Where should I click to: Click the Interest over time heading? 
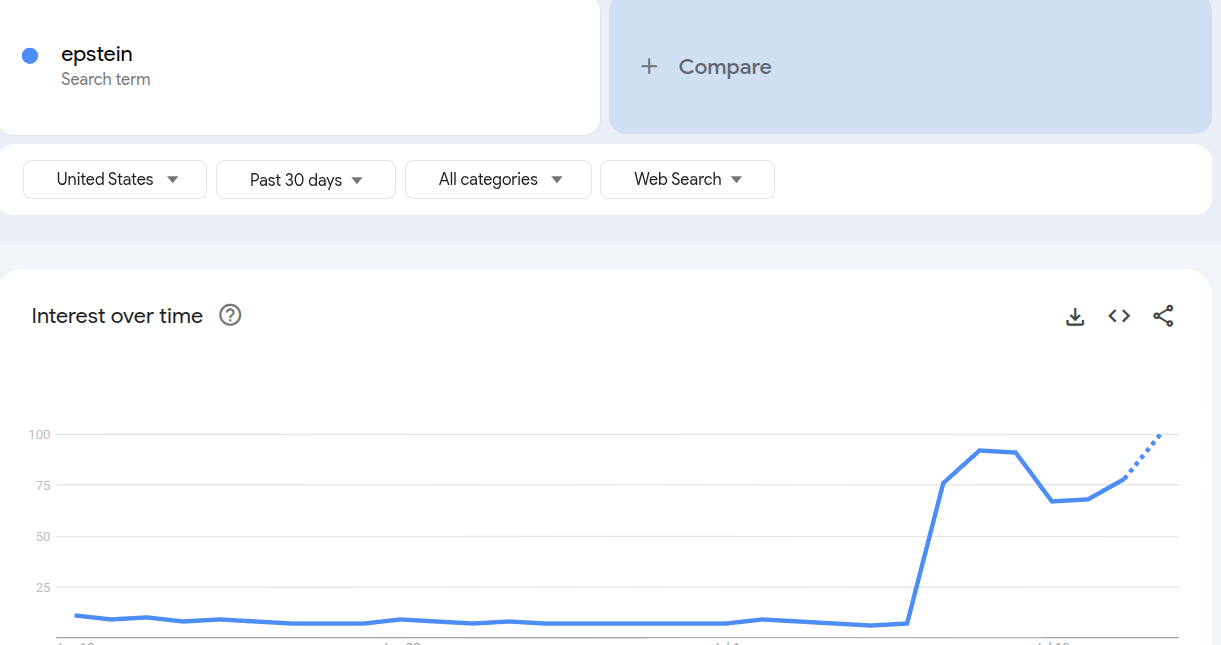(117, 316)
